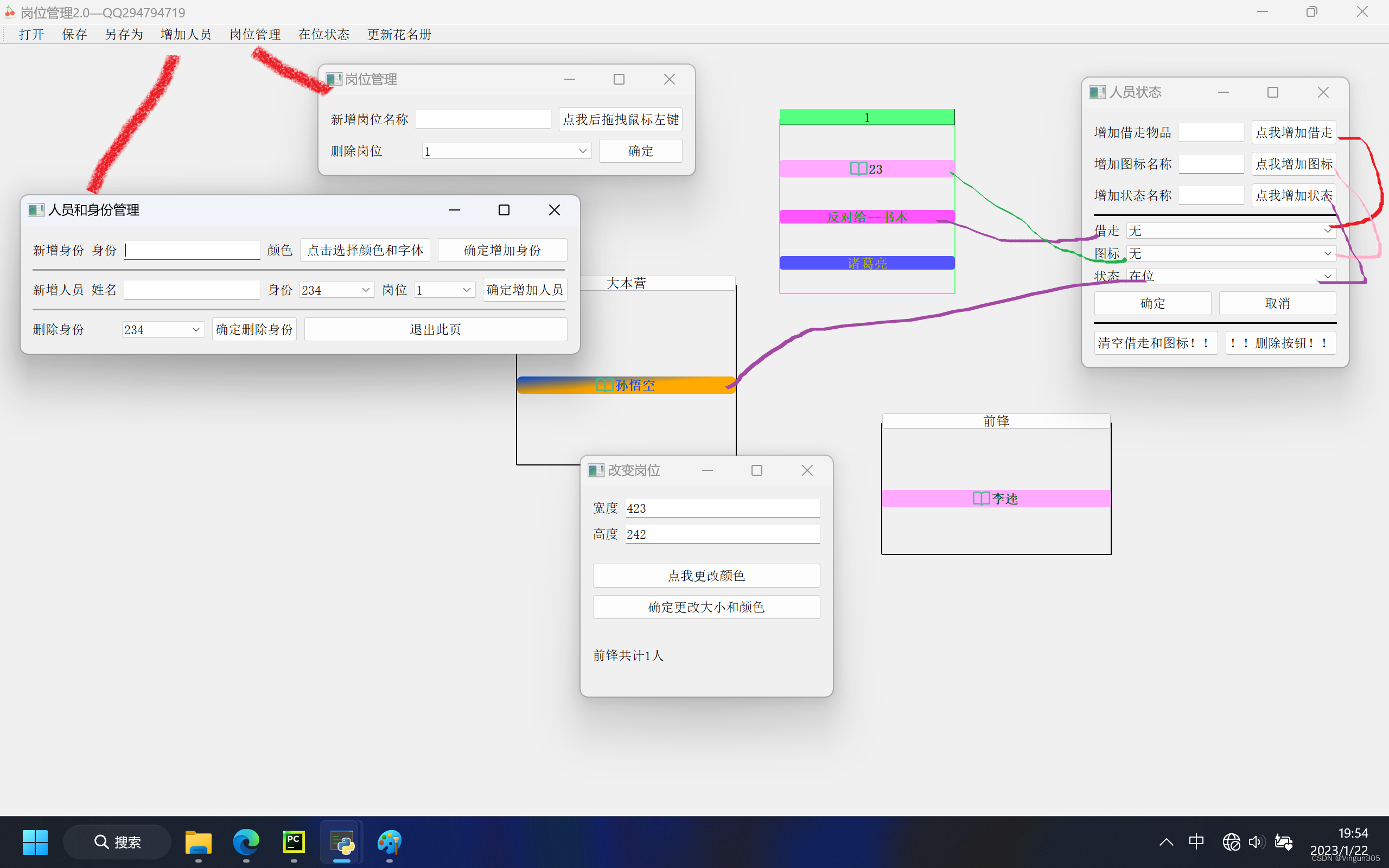Image resolution: width=1389 pixels, height=868 pixels.
Task: Click the 清空借走和图标 button
Action: (1155, 343)
